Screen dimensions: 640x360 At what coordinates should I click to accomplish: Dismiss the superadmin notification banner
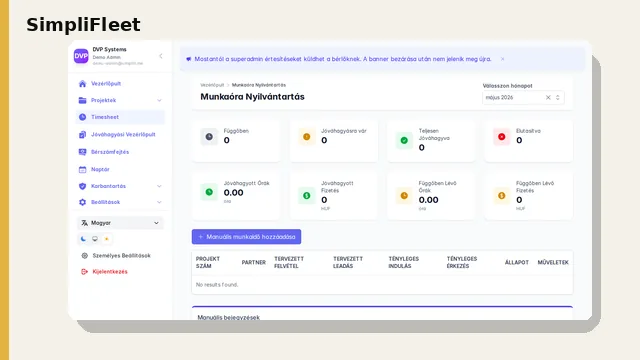502,59
